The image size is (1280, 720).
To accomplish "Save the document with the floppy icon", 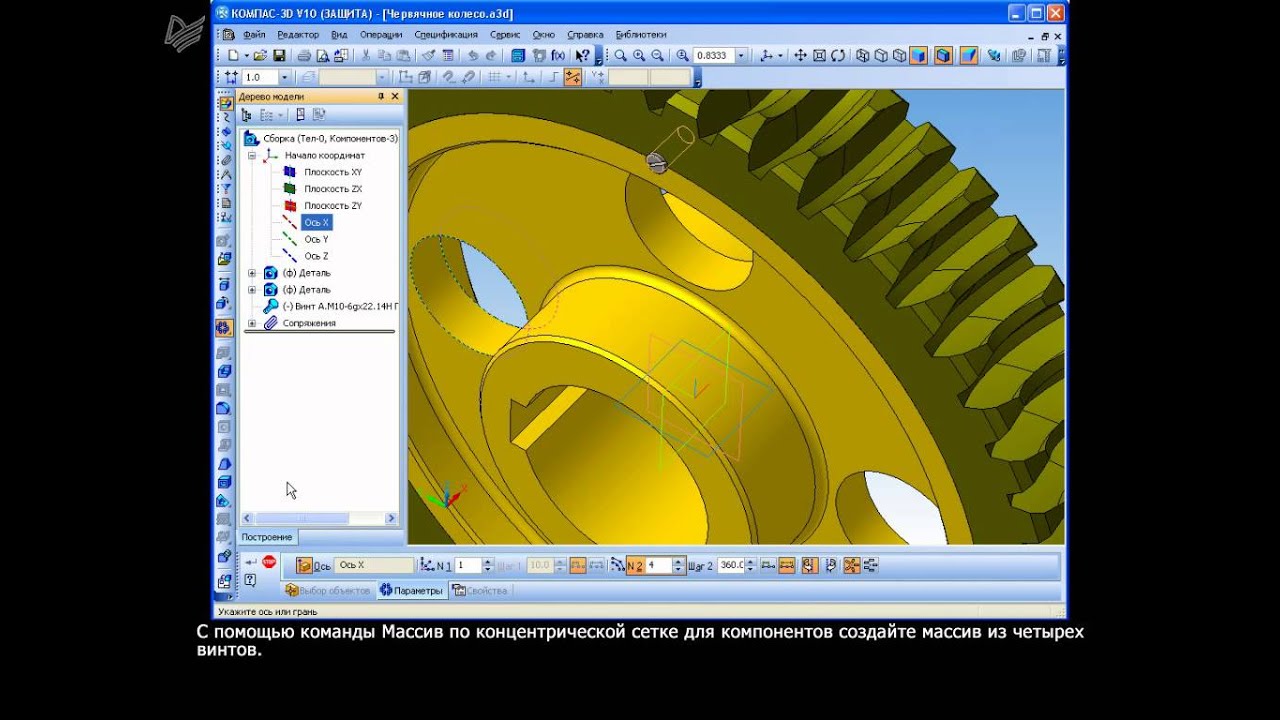I will pos(279,56).
